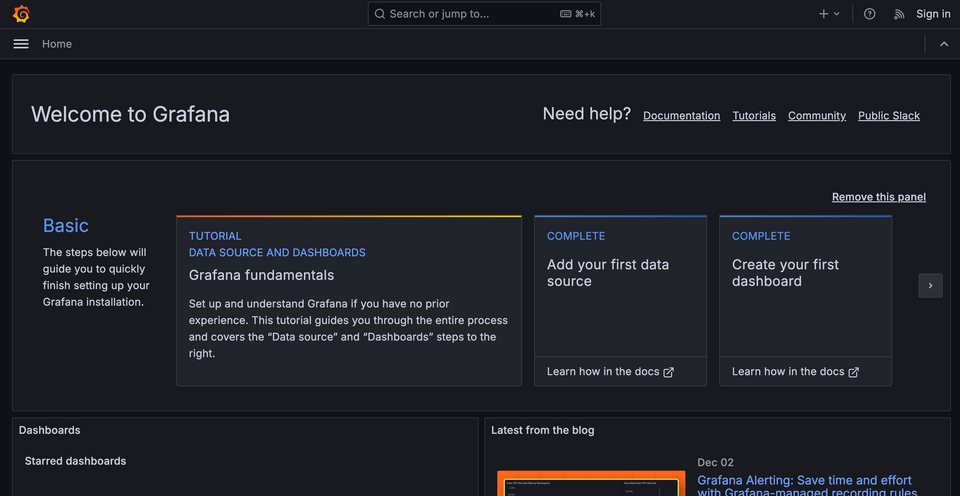Open the help question-mark icon

point(869,14)
